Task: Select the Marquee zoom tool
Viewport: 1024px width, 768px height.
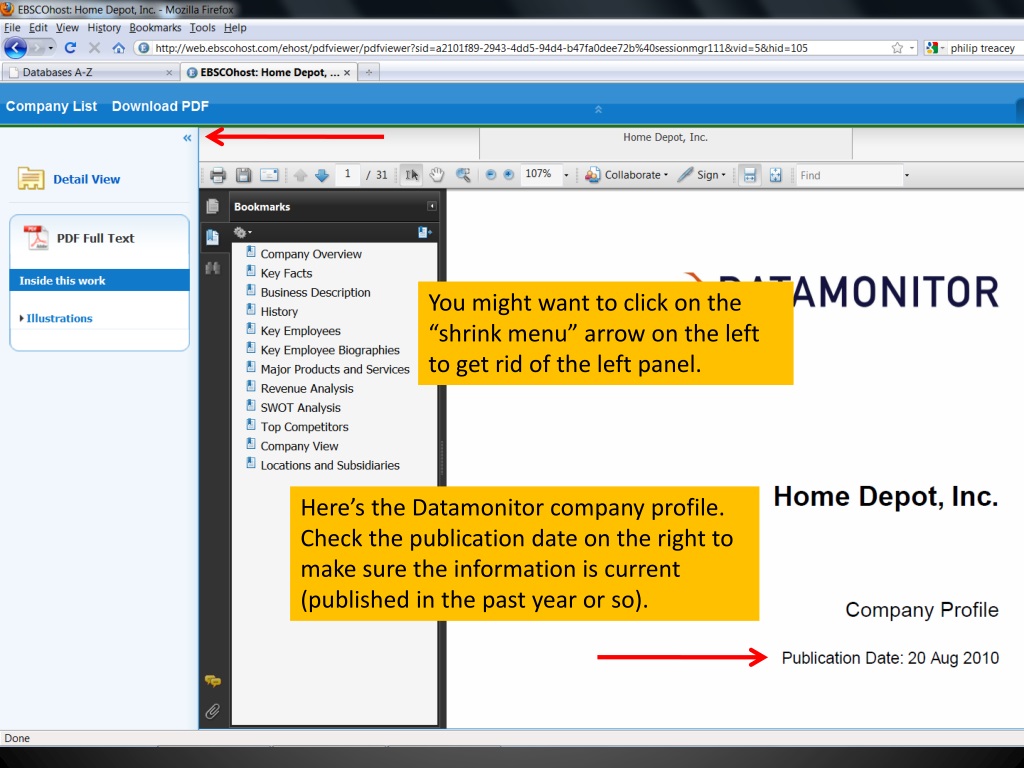Action: (463, 175)
